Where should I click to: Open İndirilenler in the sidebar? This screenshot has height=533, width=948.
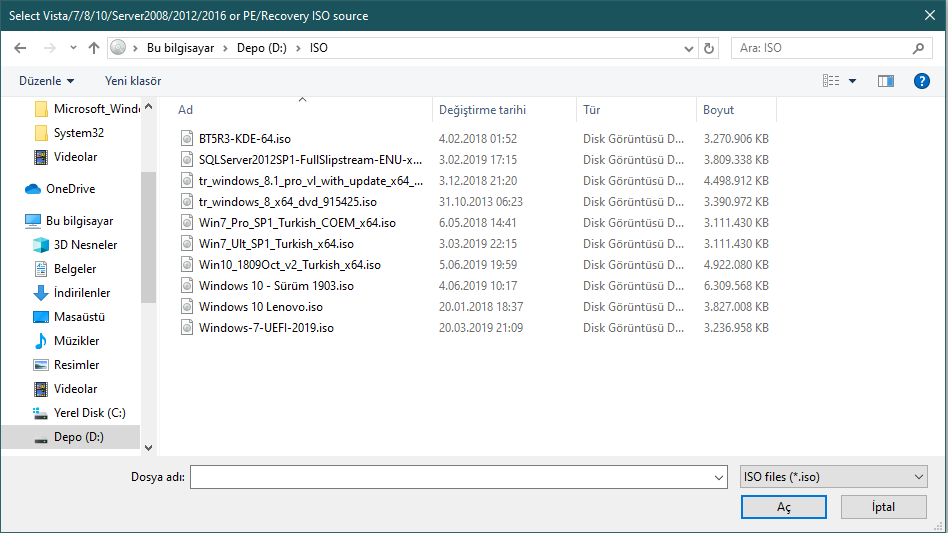pyautogui.click(x=71, y=293)
